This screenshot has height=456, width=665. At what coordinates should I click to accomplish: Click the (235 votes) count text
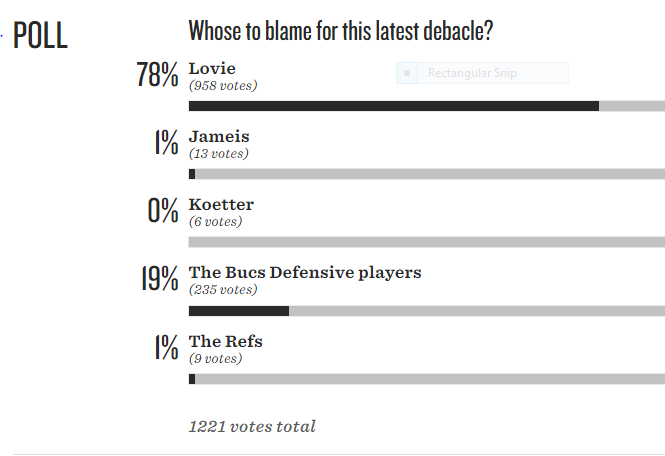[223, 290]
